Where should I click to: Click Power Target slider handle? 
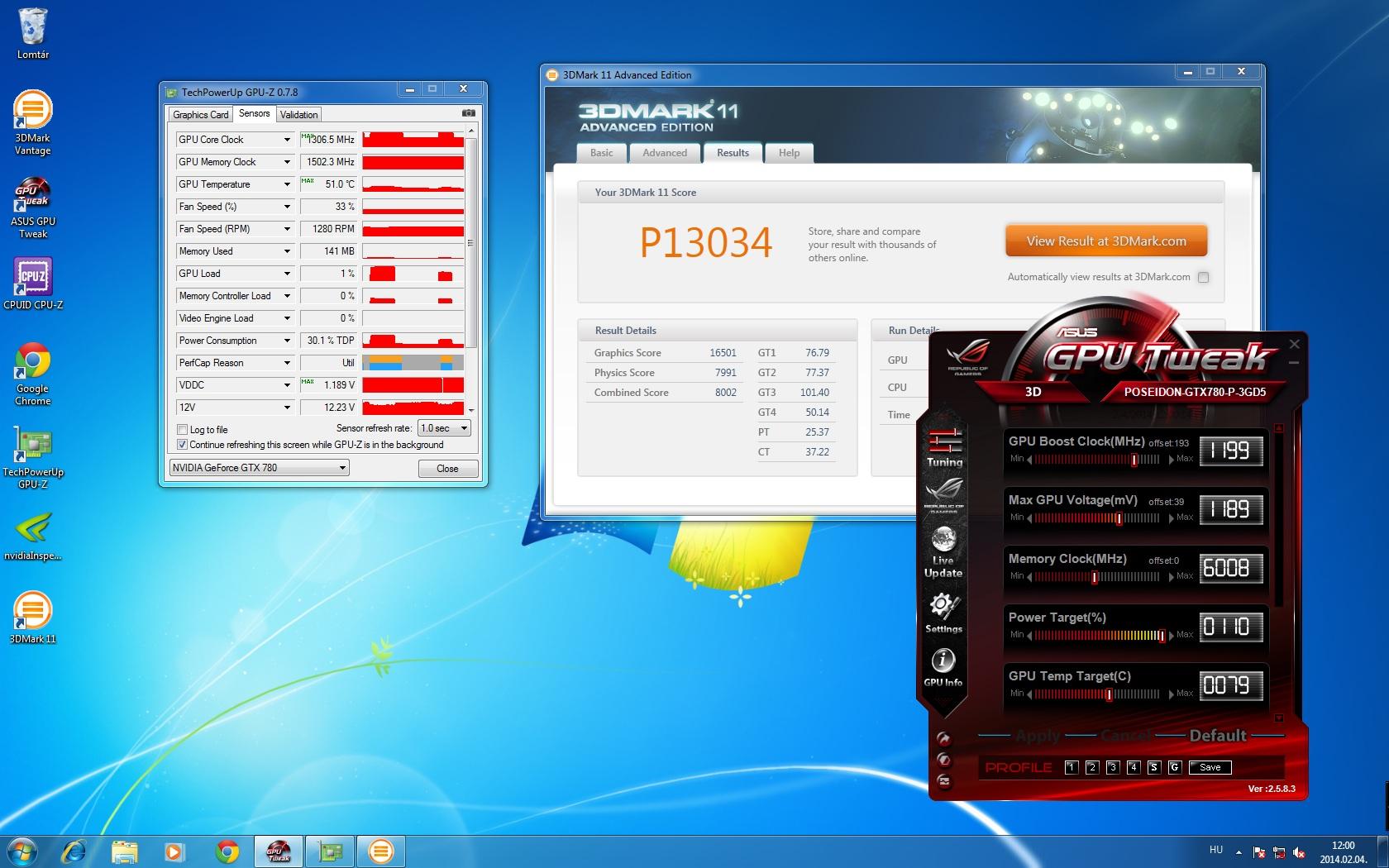coord(1162,636)
